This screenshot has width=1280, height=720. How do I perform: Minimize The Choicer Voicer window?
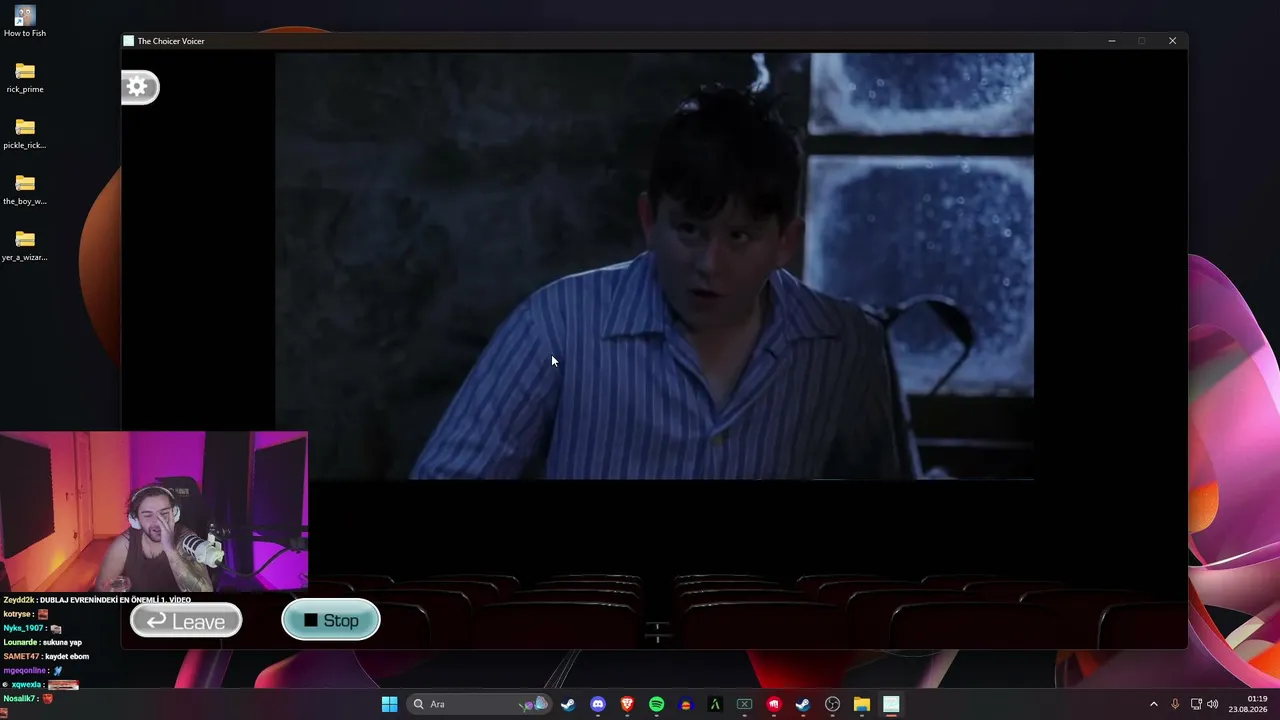point(1112,41)
